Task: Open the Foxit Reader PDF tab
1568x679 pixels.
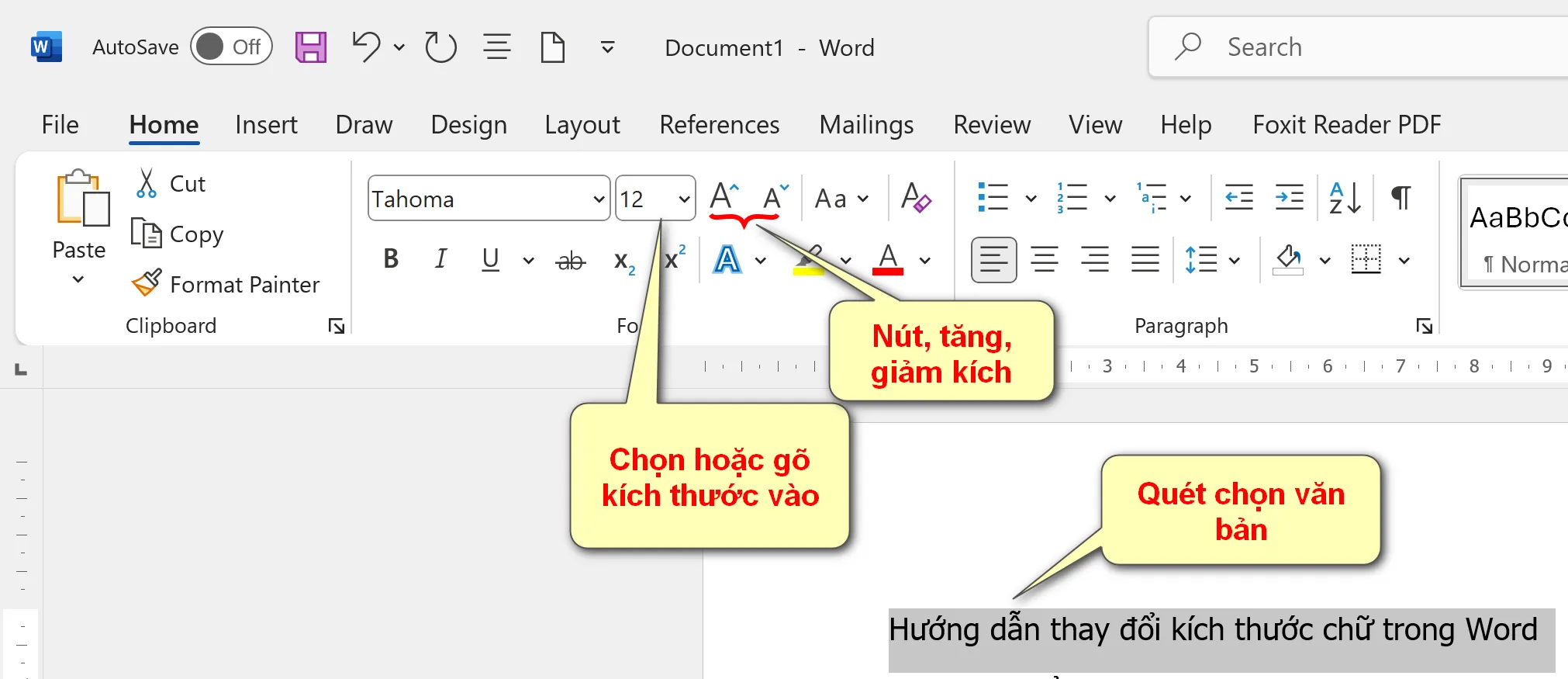Action: (1347, 124)
